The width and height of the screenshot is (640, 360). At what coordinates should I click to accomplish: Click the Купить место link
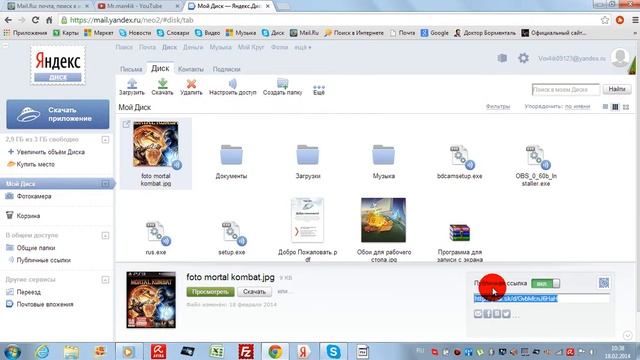pyautogui.click(x=36, y=164)
